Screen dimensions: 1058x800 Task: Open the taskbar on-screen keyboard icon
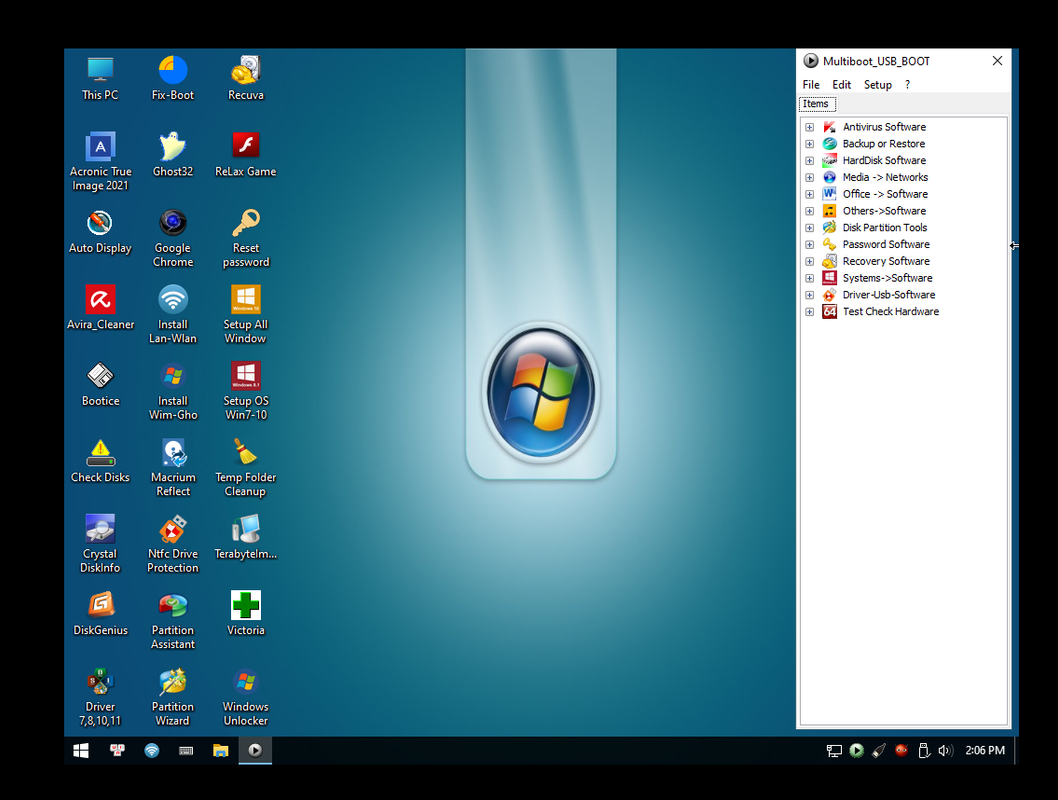[186, 750]
